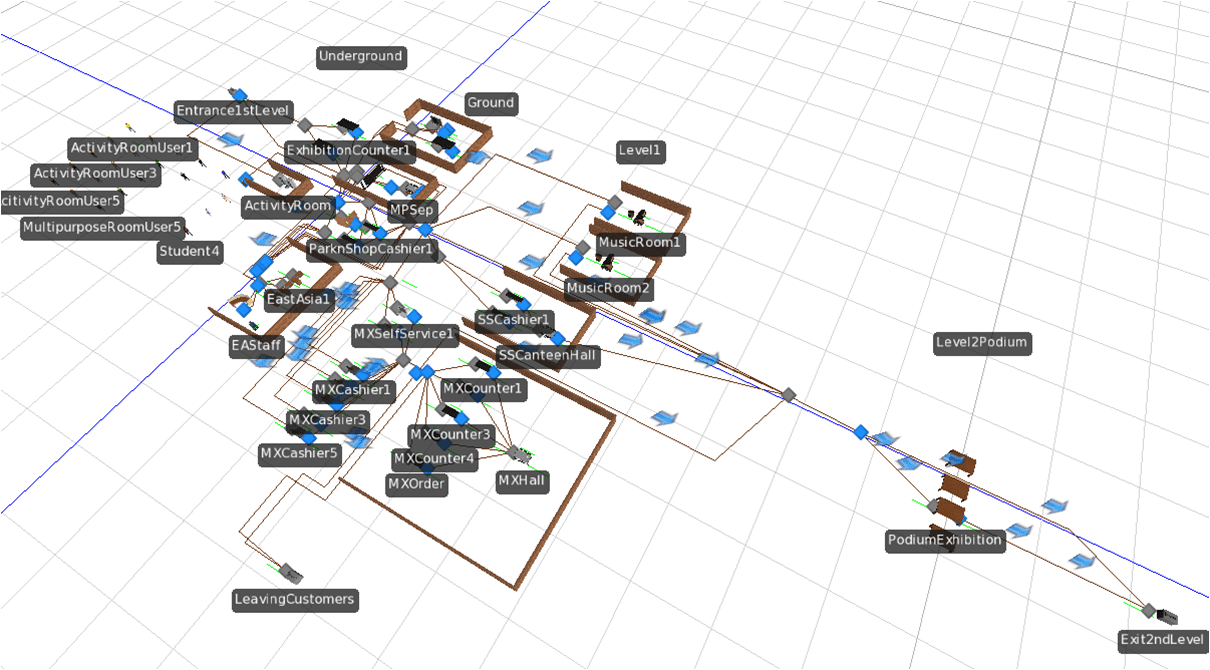The height and width of the screenshot is (670, 1210).
Task: Click the brown bench above PodiumExhibition label
Action: (x=955, y=486)
